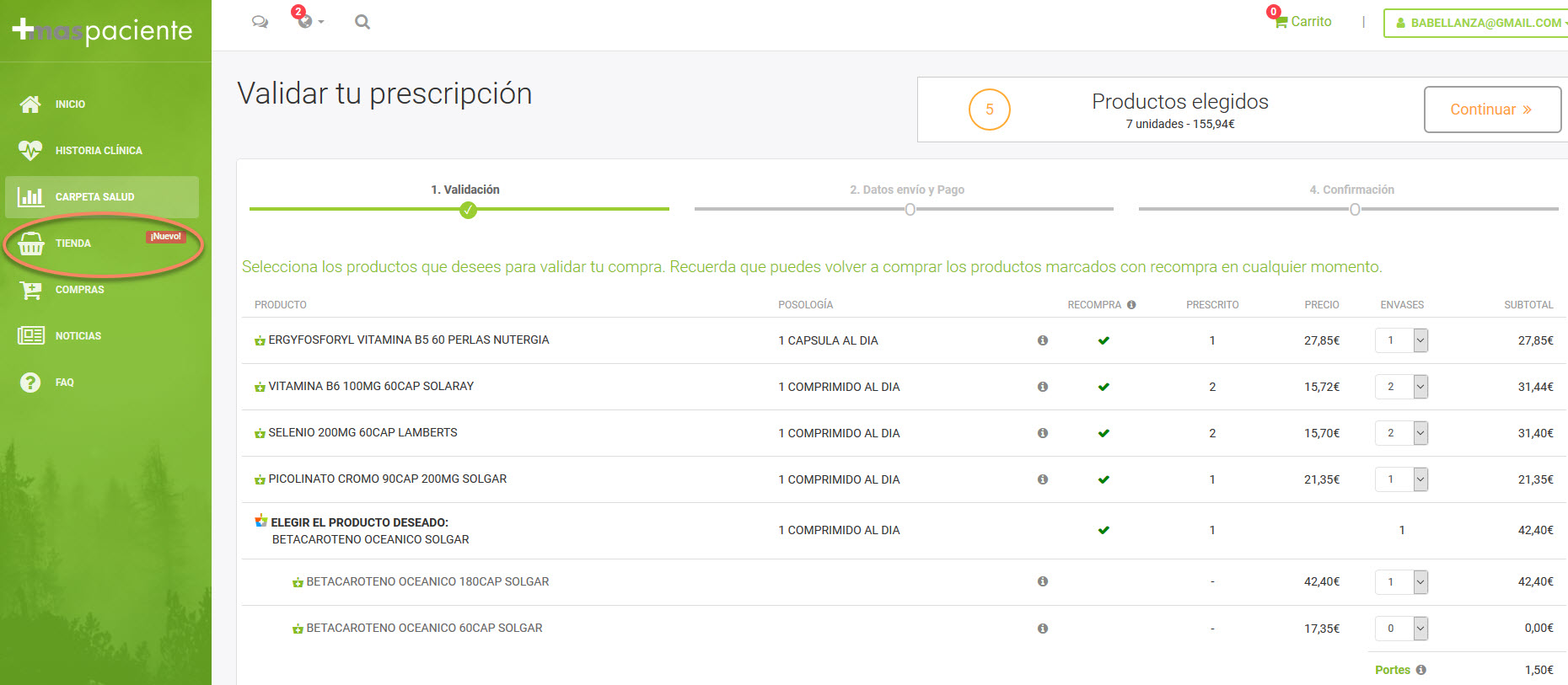Click the Portes info icon

pyautogui.click(x=1421, y=670)
